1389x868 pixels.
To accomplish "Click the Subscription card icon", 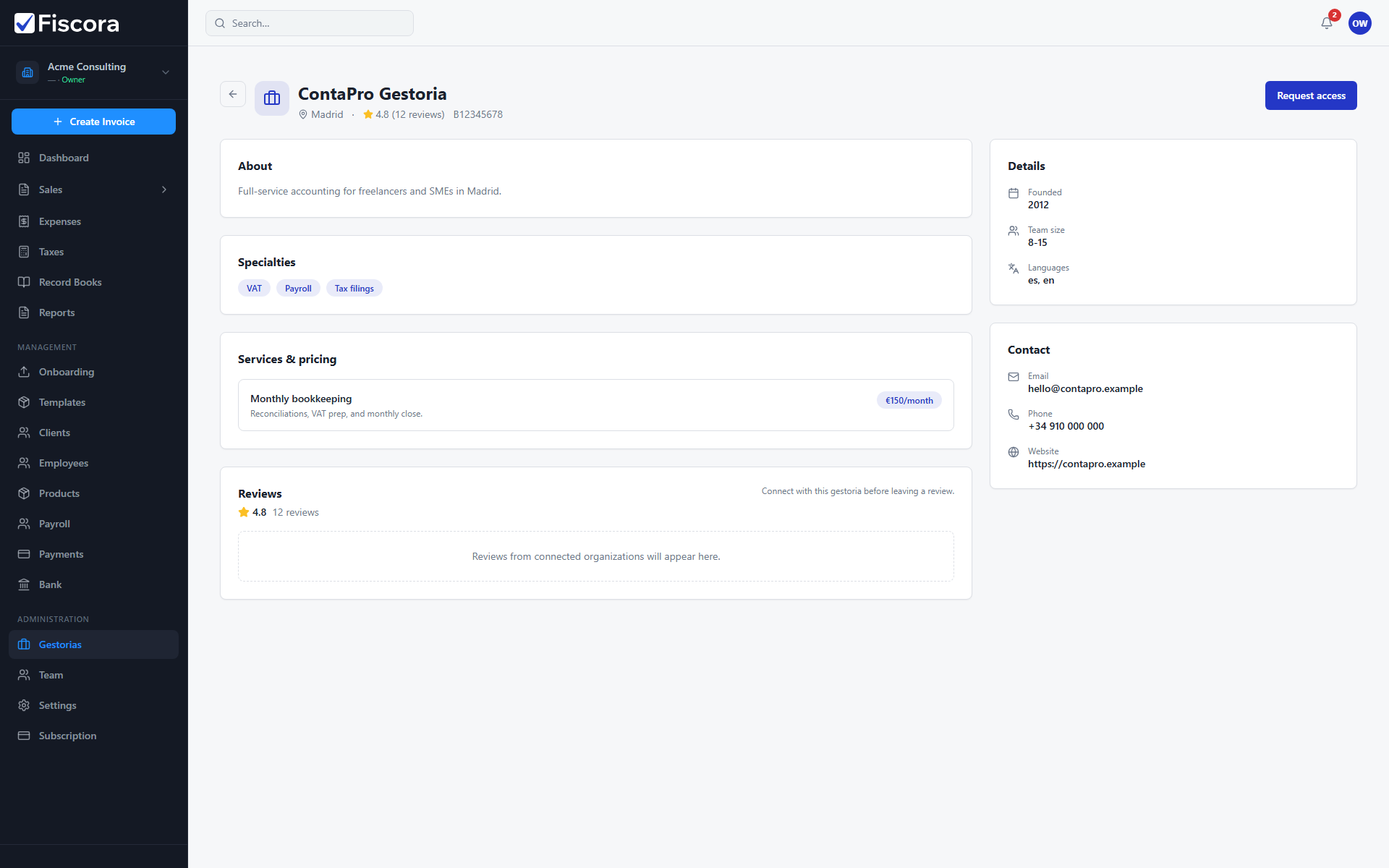I will (24, 736).
